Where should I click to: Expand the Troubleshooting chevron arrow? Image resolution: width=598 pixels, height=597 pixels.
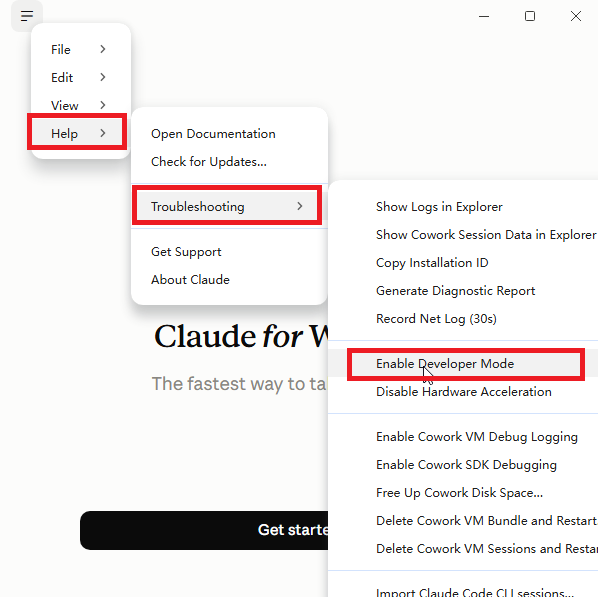[x=300, y=206]
